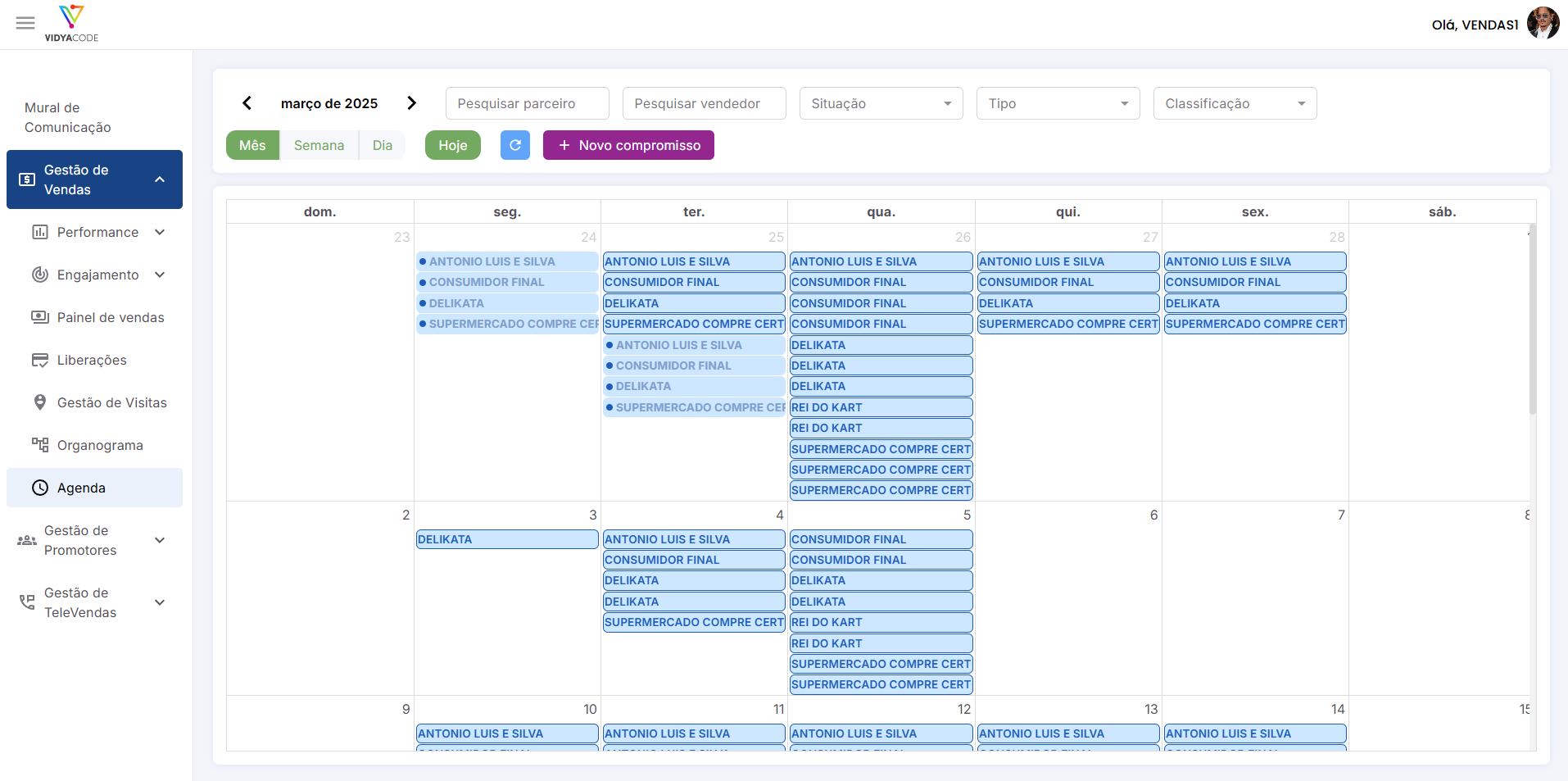Click the março de 2025 title
The width and height of the screenshot is (1568, 781).
pyautogui.click(x=329, y=103)
